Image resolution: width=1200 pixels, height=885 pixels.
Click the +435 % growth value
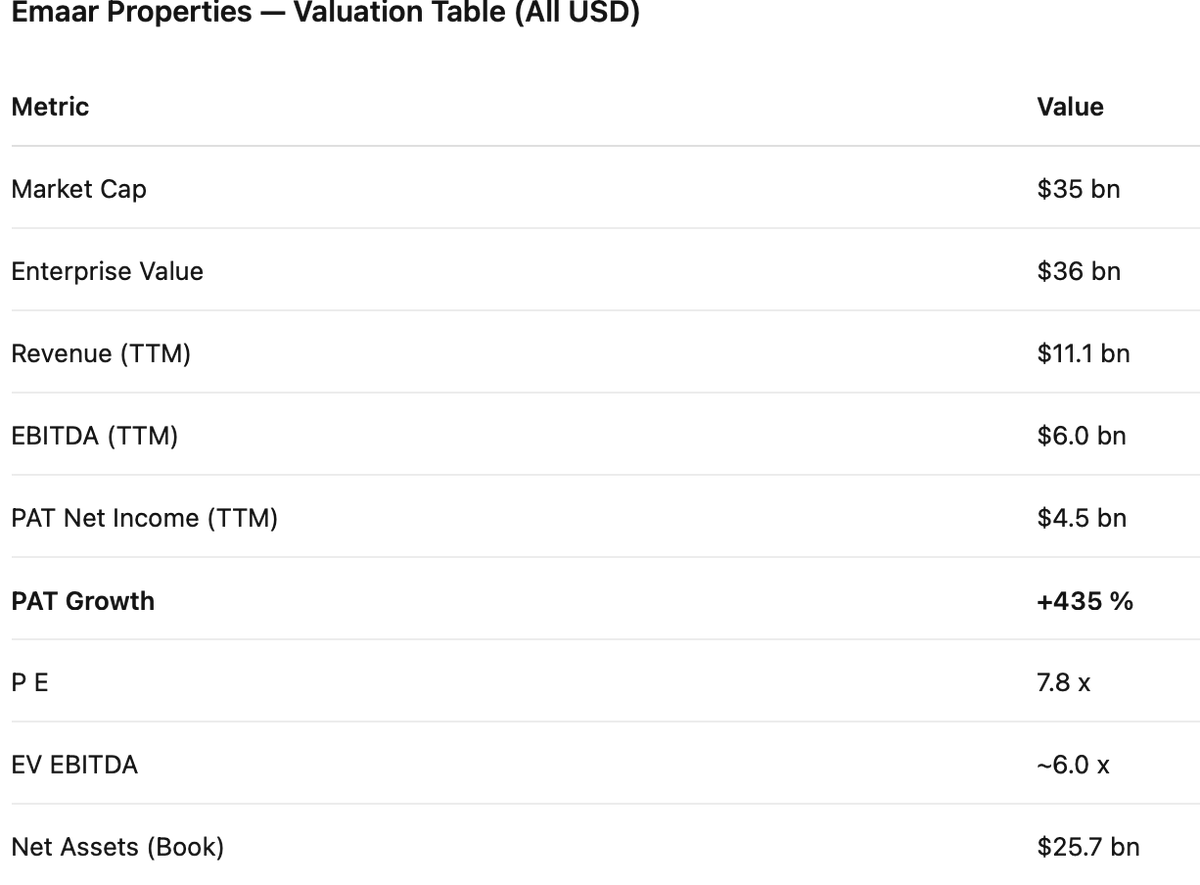point(1085,601)
